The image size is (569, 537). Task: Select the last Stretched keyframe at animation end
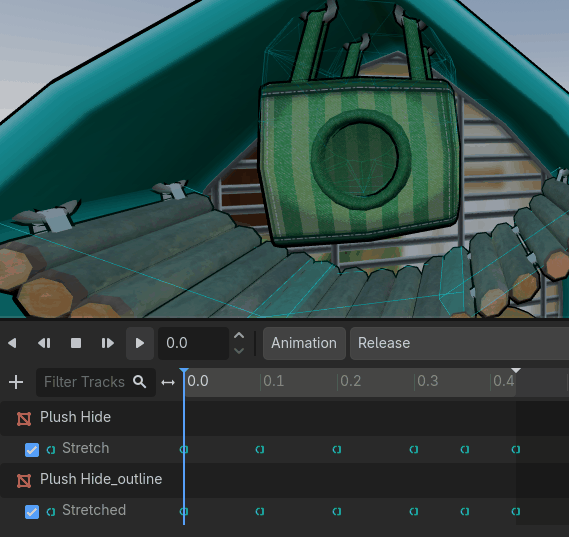coord(516,512)
